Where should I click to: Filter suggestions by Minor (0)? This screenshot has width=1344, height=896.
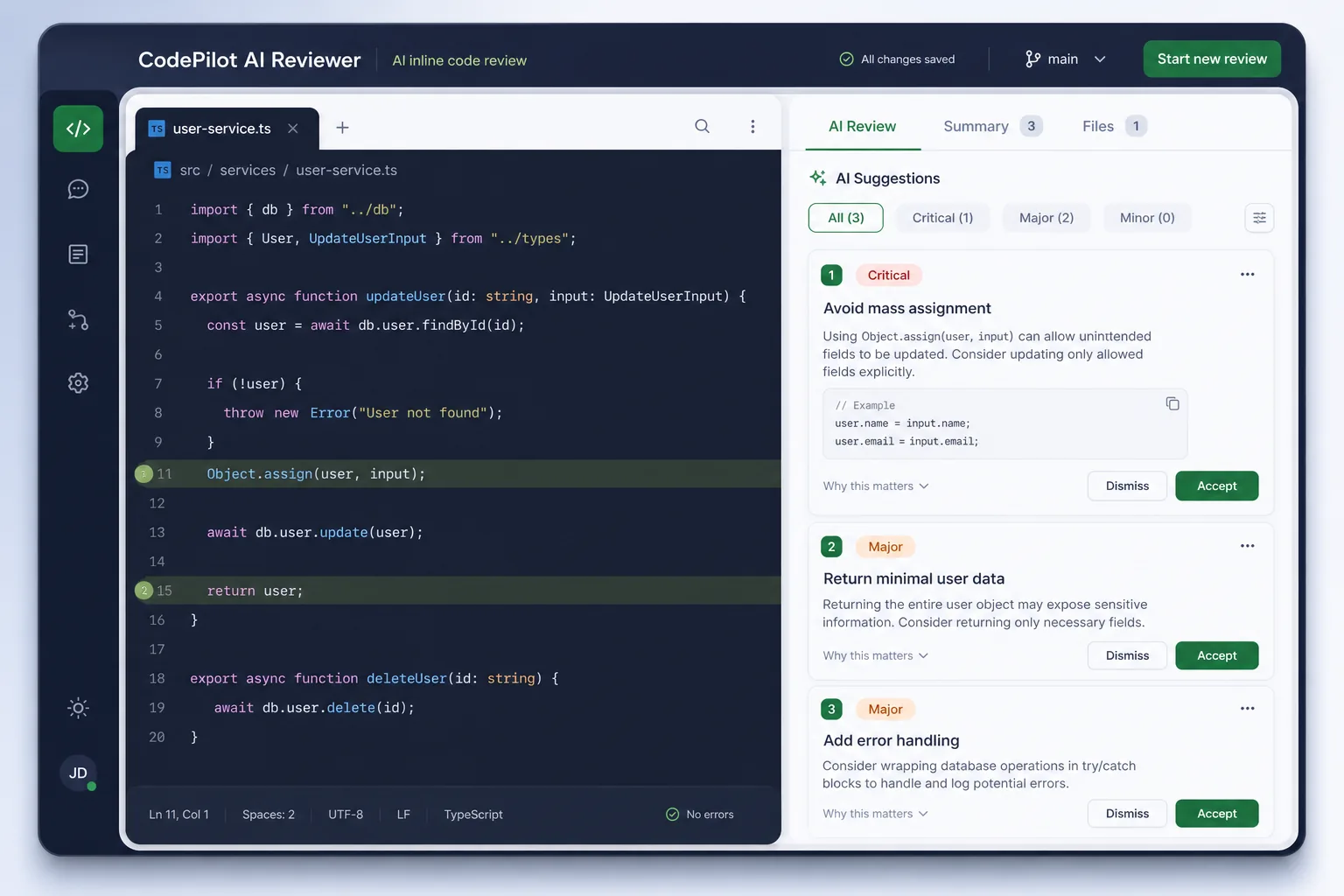(x=1146, y=218)
